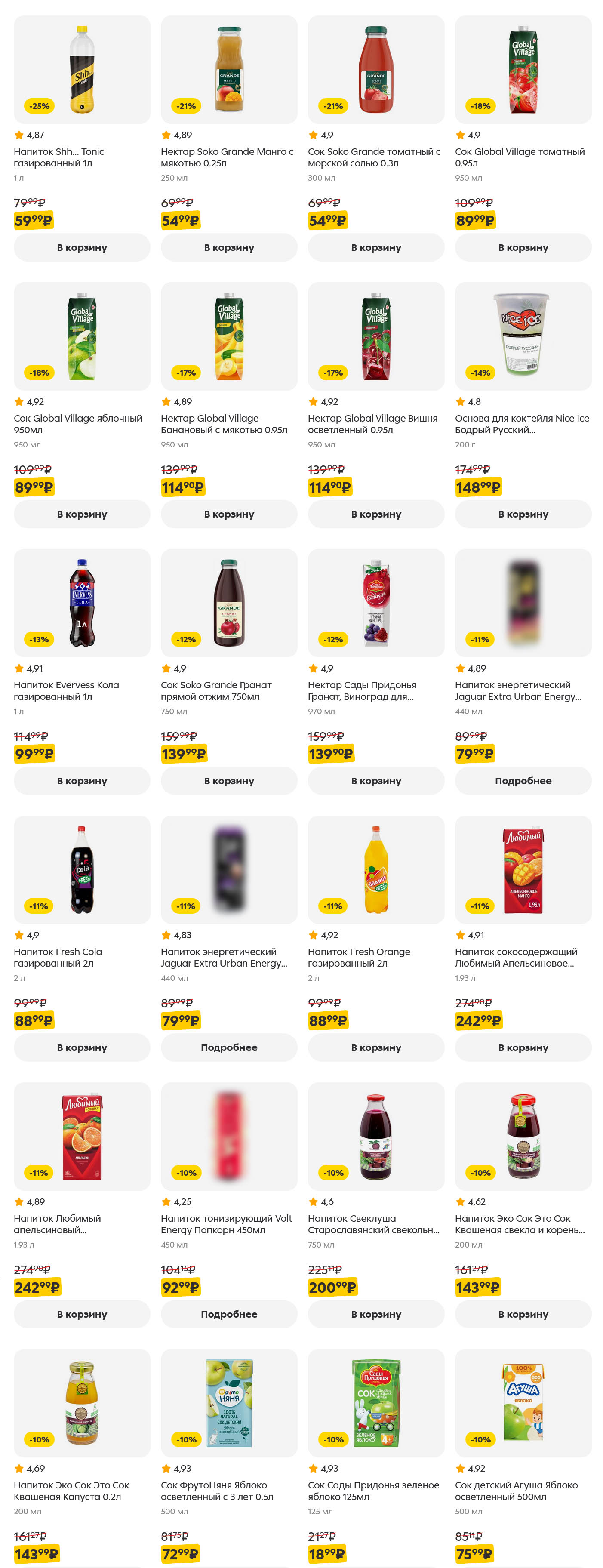603x1568 pixels.
Task: Click 'Подробнее' for Jaguar Extra 4,89-rated drink
Action: click(523, 781)
